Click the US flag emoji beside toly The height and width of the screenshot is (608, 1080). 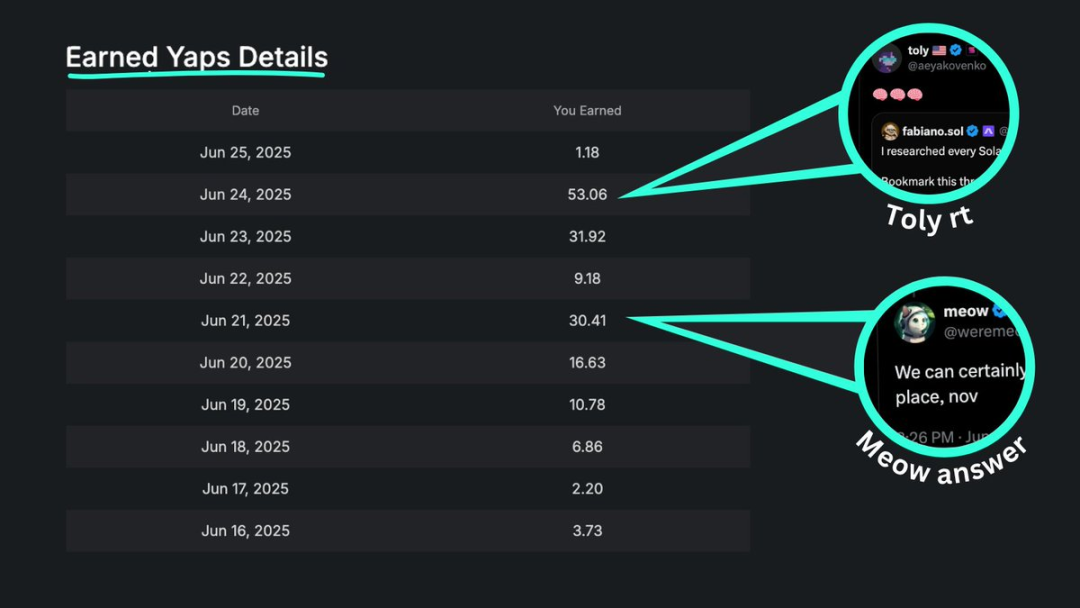tap(939, 51)
